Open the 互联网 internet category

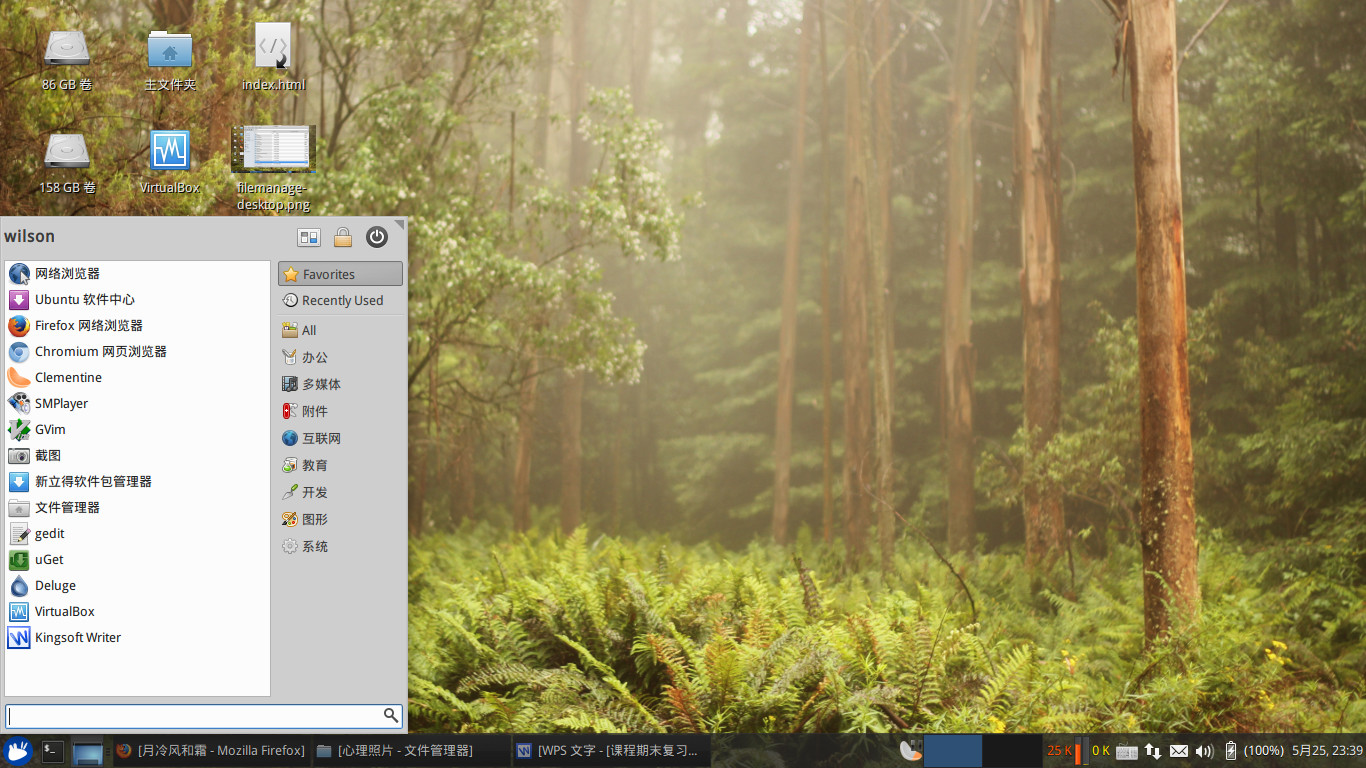[340, 438]
